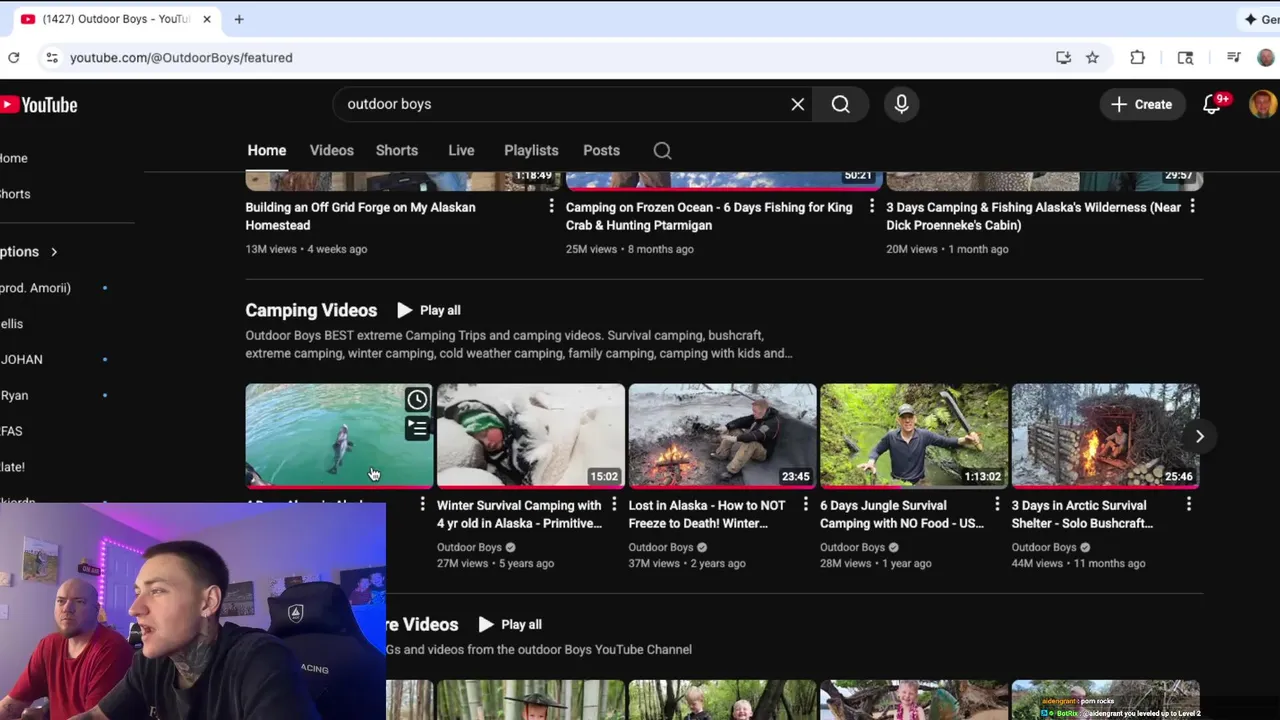Open a new browser tab
This screenshot has width=1280, height=720.
(239, 19)
